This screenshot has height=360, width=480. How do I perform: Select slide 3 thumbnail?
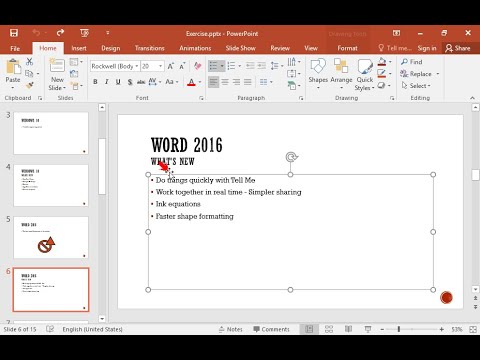(x=51, y=133)
